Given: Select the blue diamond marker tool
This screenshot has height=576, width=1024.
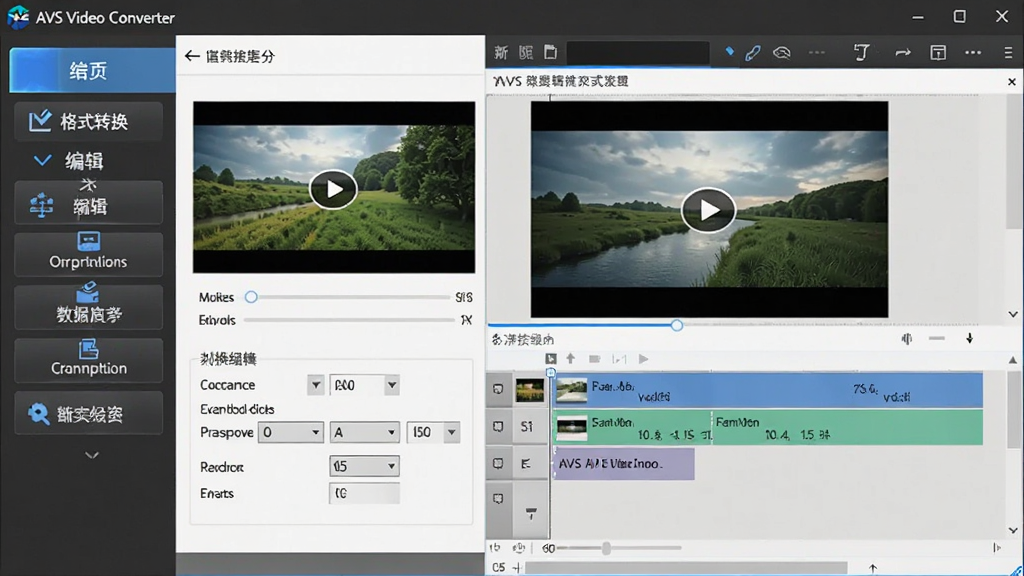Looking at the screenshot, I should click(729, 52).
